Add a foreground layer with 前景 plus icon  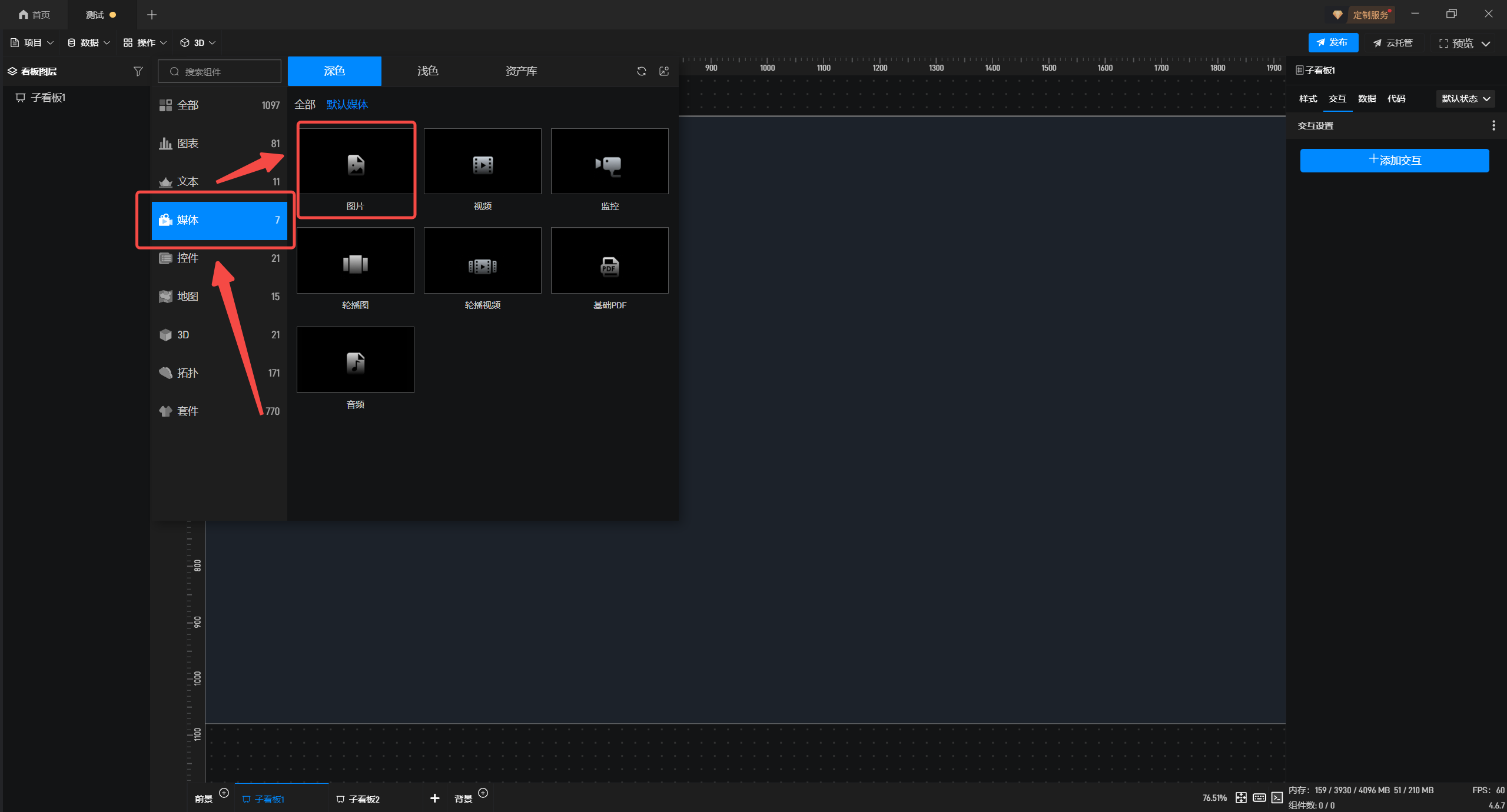tap(224, 793)
